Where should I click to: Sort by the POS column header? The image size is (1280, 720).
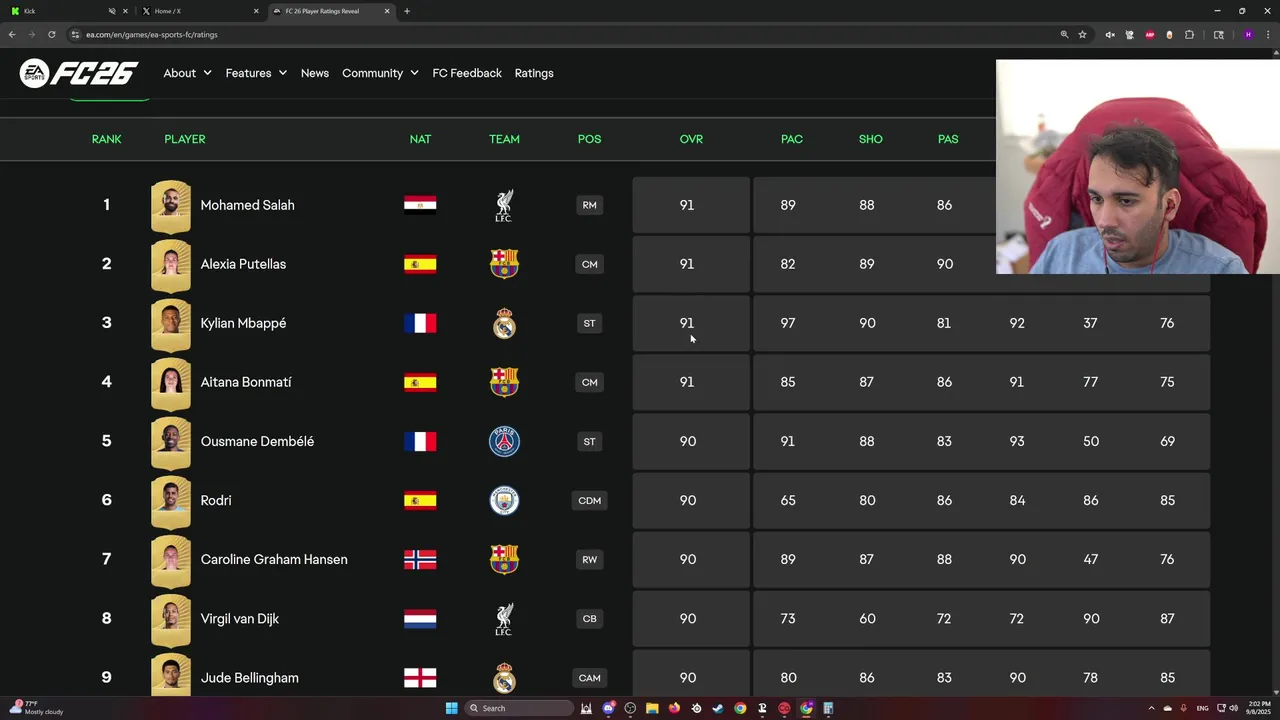[x=589, y=139]
